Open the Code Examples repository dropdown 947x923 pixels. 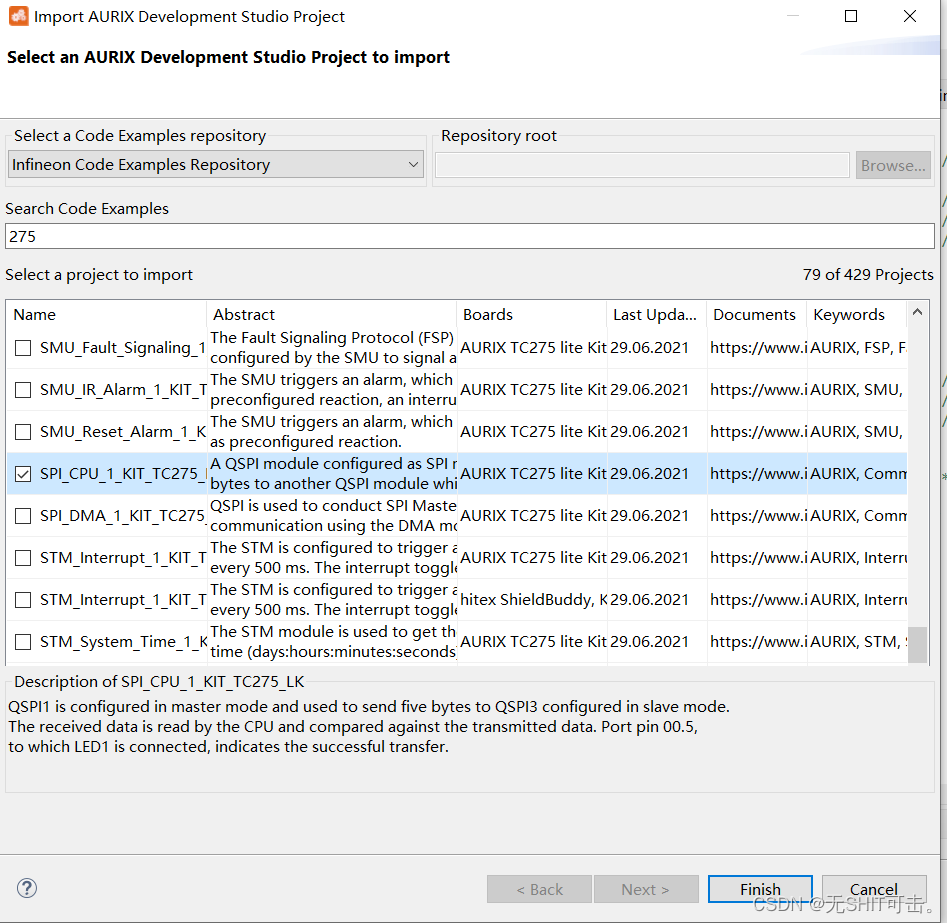pyautogui.click(x=216, y=164)
